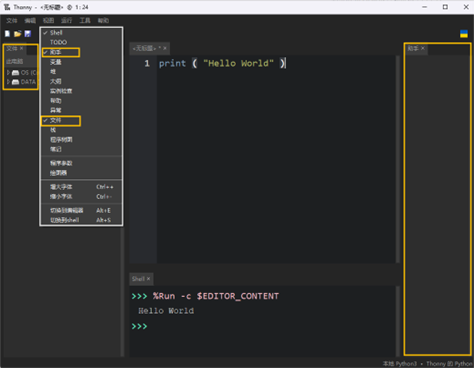
Task: Choose the increase font size entry Ctrl++
Action: click(81, 187)
